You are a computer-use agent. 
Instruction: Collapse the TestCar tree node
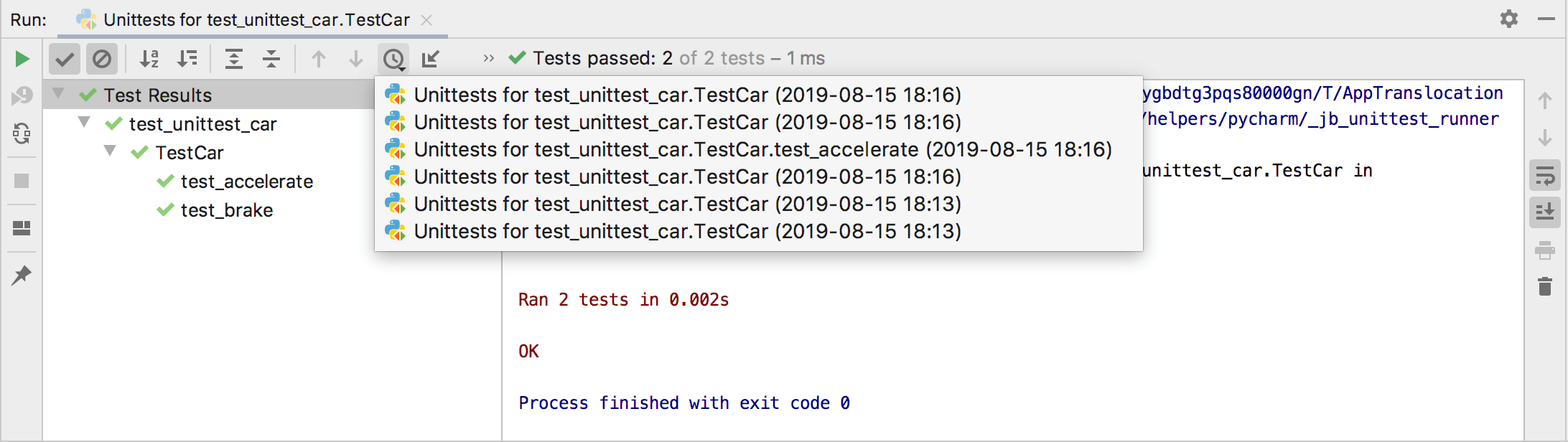109,151
